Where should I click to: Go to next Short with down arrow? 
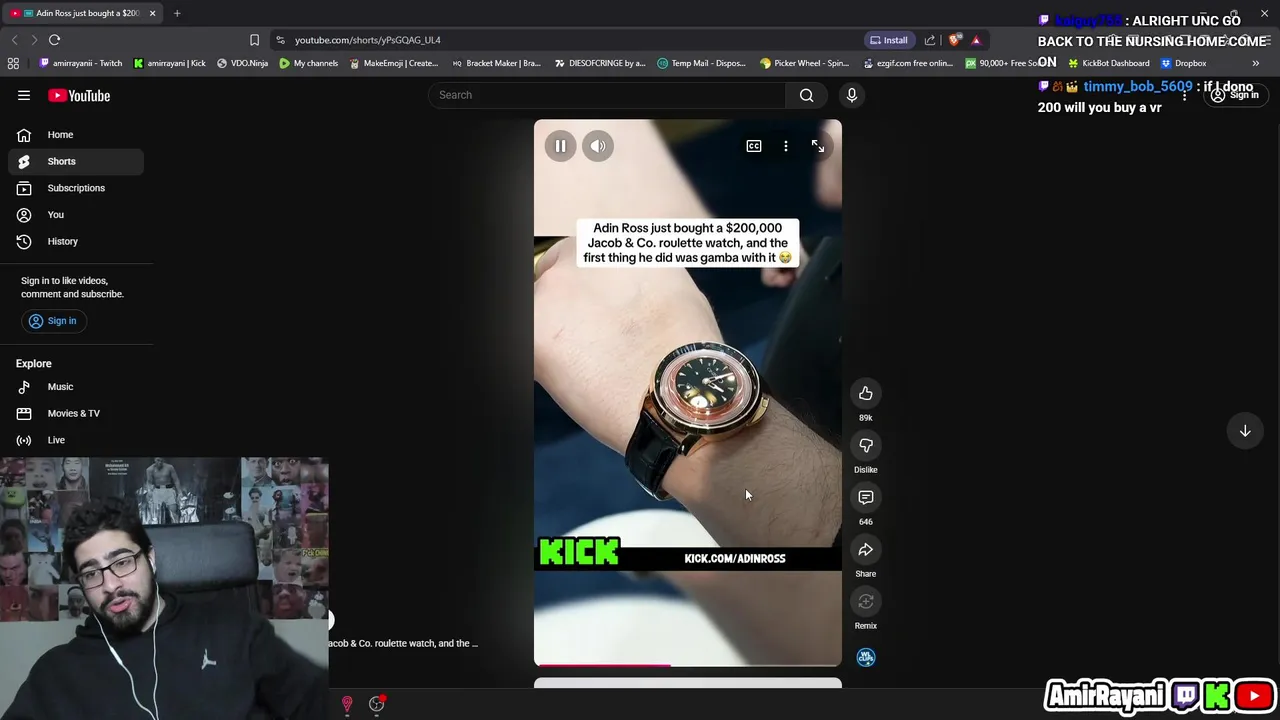click(1245, 431)
